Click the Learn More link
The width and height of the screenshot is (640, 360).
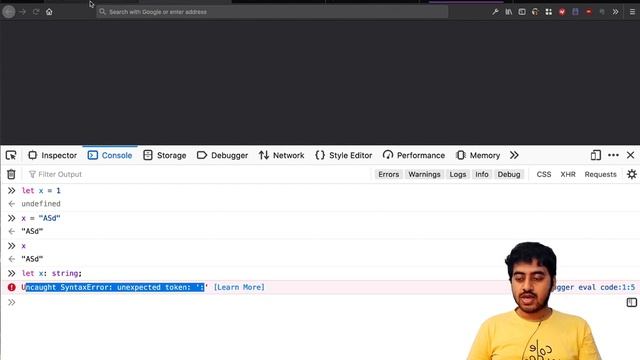tap(239, 287)
